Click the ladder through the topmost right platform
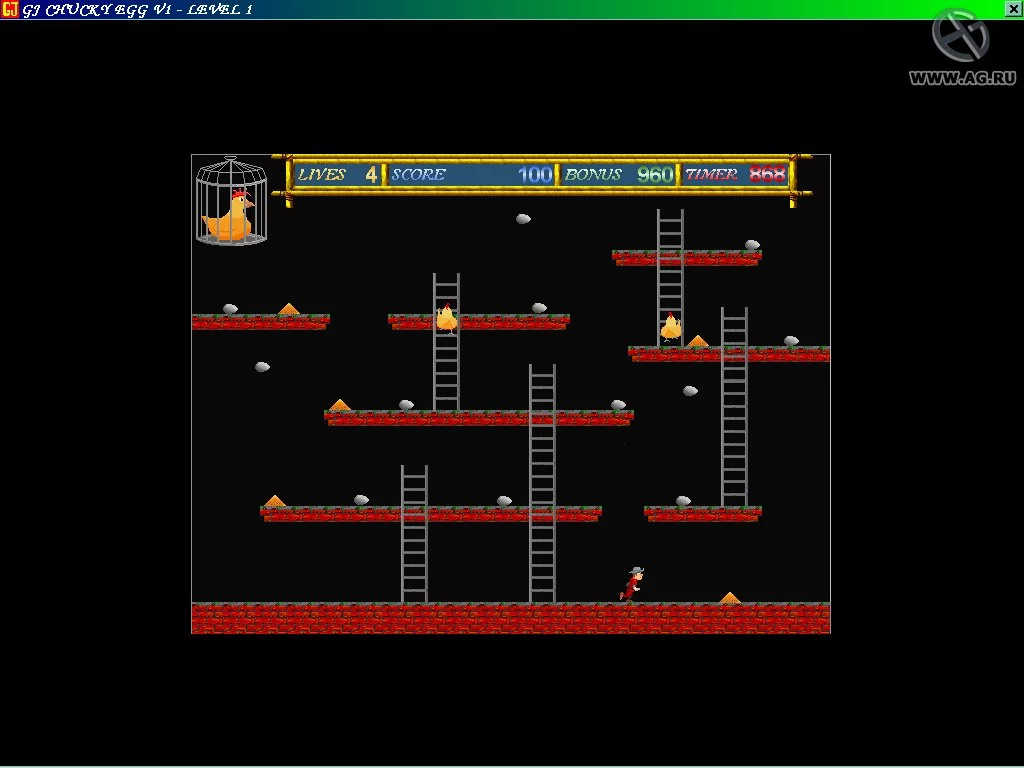1024x768 pixels. [x=670, y=277]
